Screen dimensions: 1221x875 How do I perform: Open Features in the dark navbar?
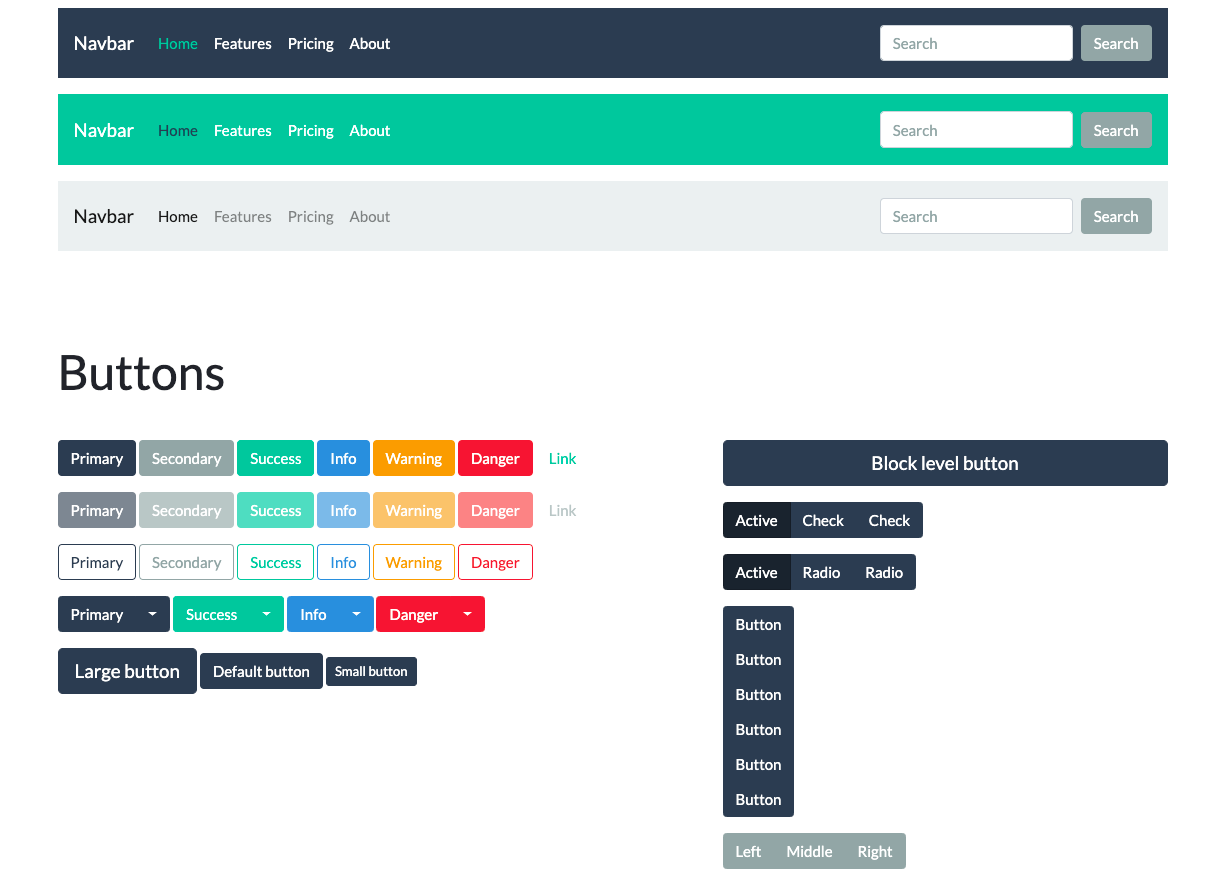click(x=243, y=43)
